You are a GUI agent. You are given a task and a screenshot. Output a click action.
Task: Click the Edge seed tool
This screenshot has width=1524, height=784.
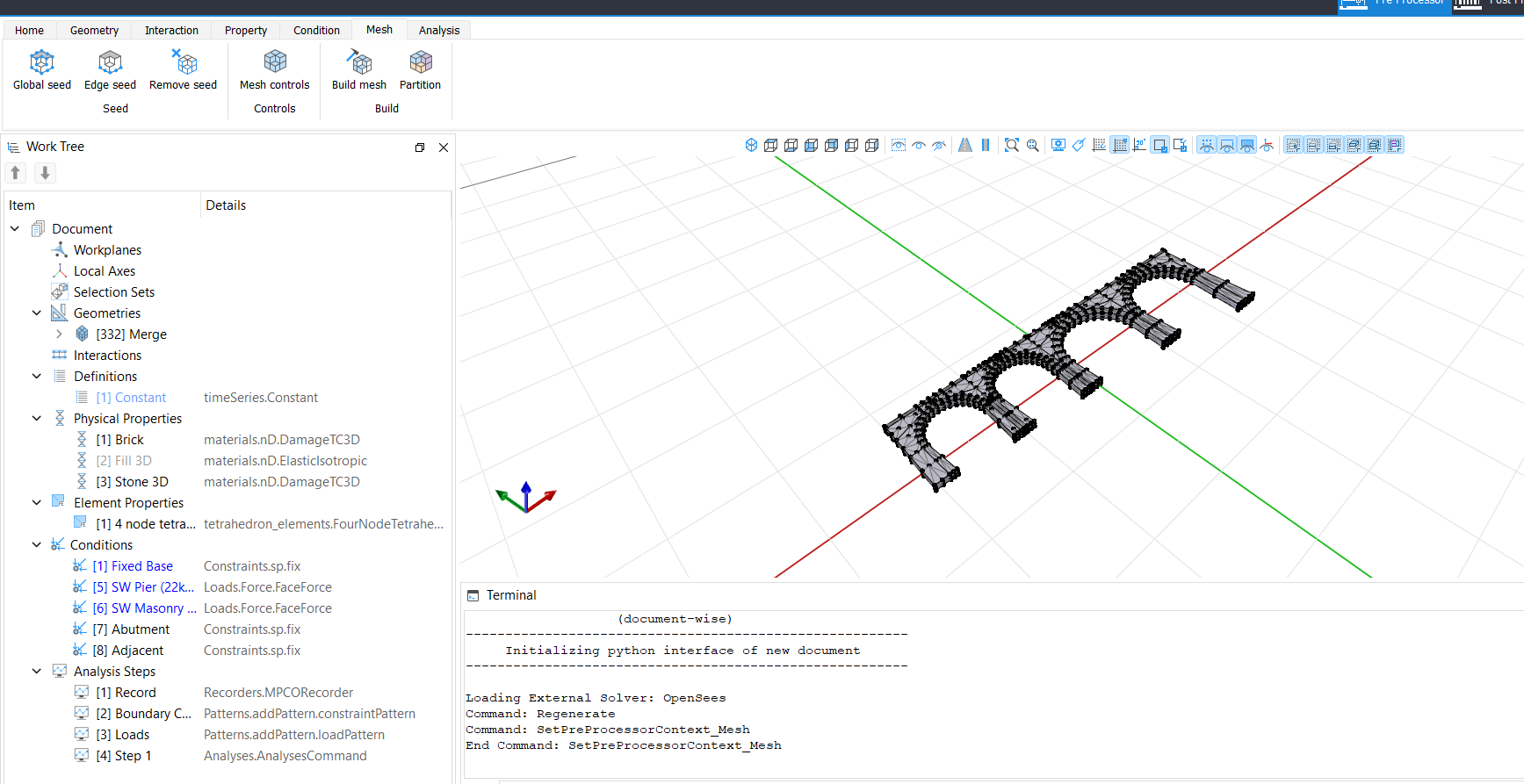point(110,70)
